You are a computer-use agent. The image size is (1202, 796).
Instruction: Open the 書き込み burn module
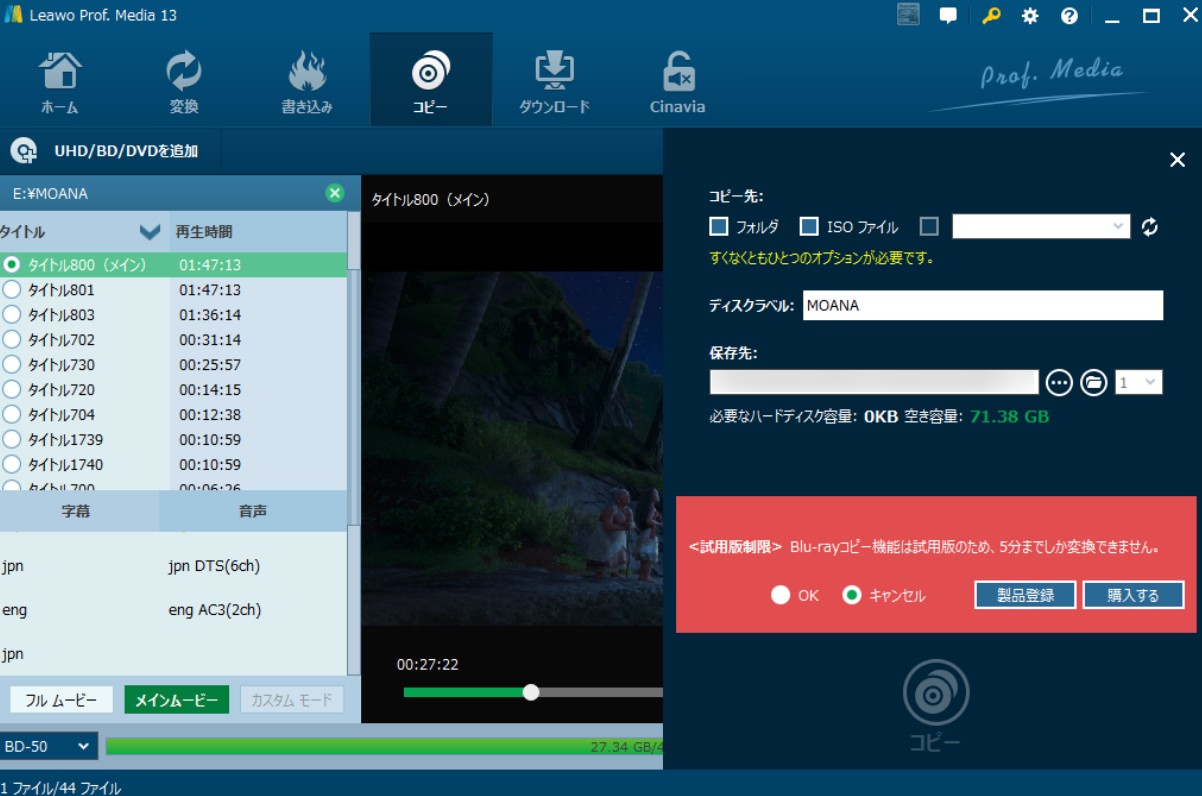[x=307, y=81]
